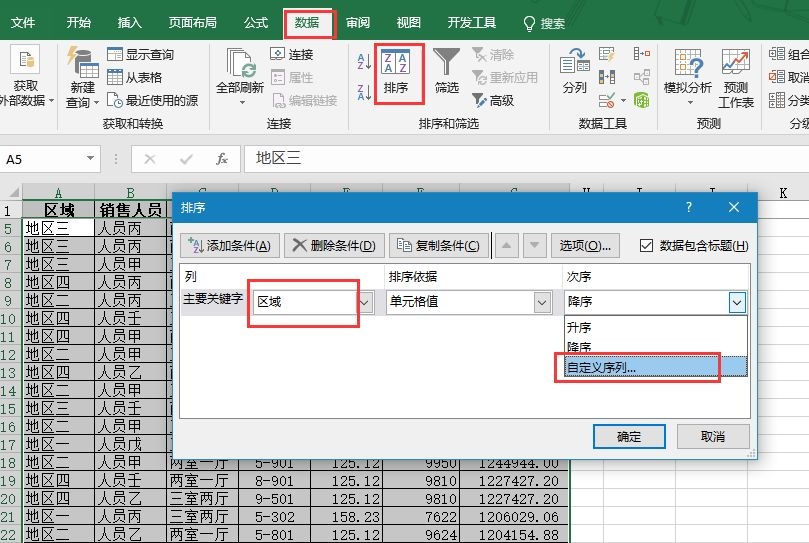
Task: Collapse the 次序 dropdown arrow
Action: [x=737, y=302]
